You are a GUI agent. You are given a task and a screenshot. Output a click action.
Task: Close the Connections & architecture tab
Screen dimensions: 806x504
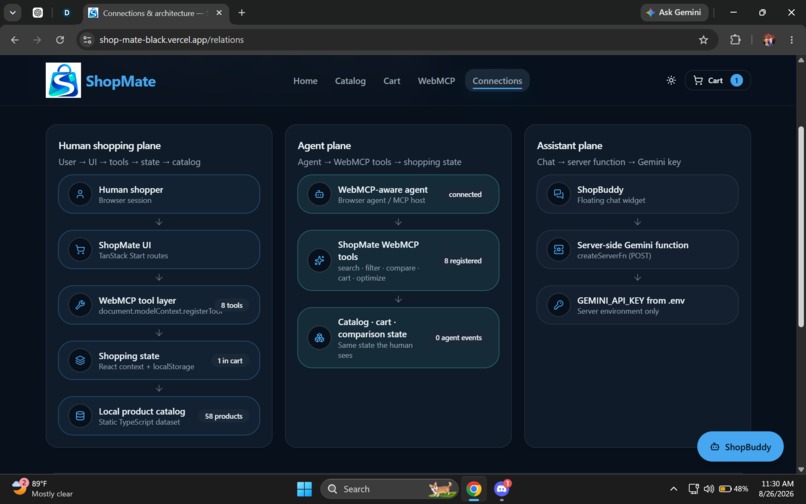point(219,13)
